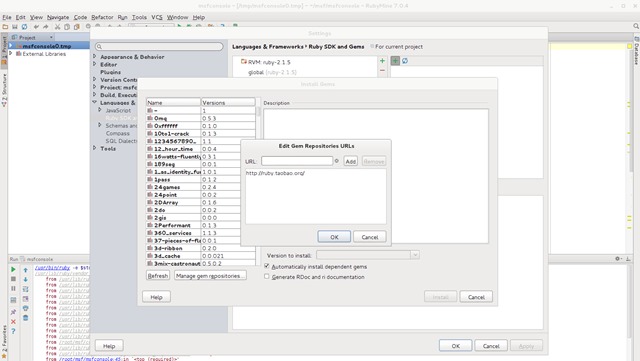This screenshot has height=361, width=640.
Task: Click the Clear All trash icon in Run panel
Action: click(x=25, y=318)
